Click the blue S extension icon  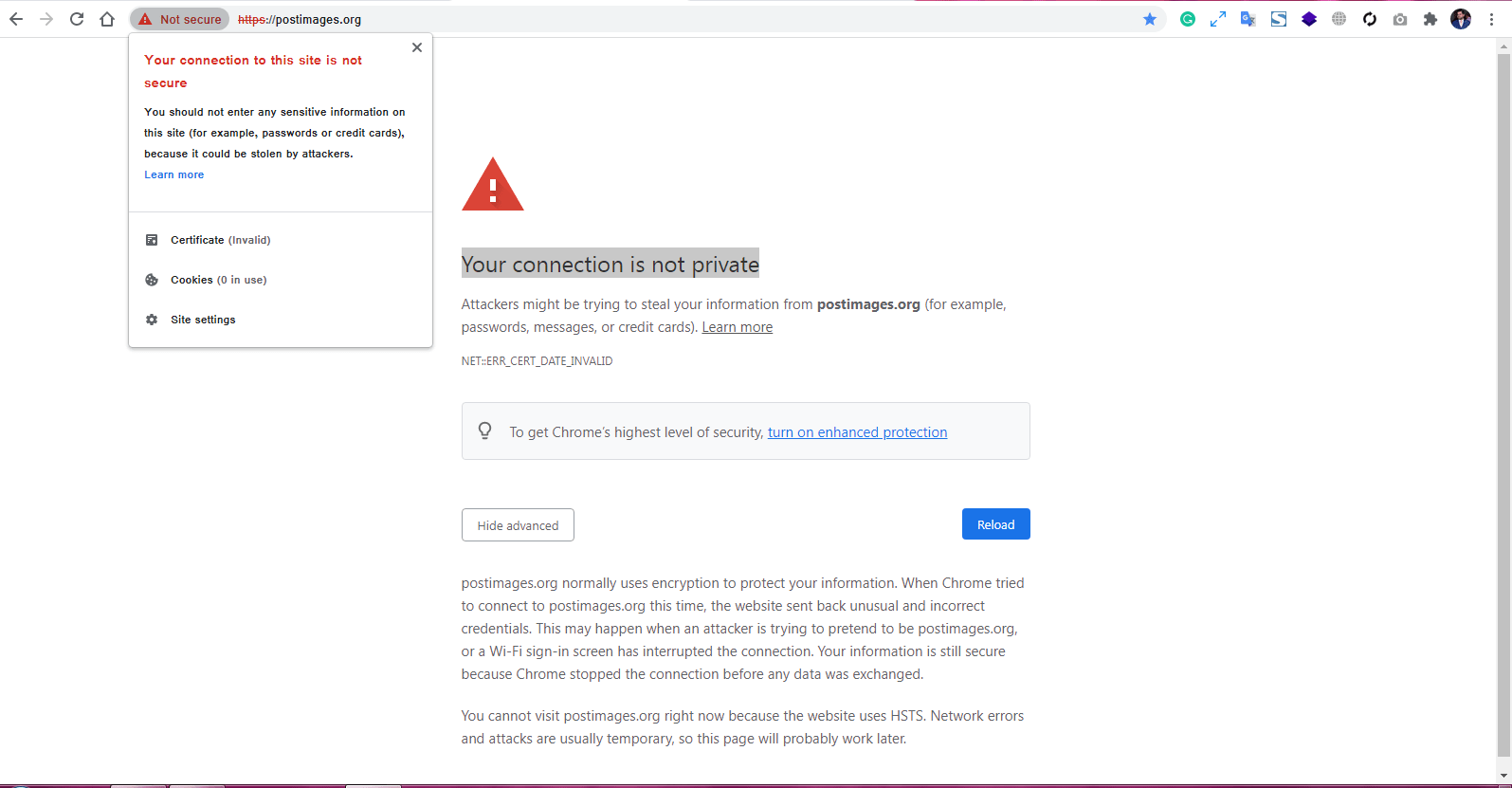pos(1279,19)
